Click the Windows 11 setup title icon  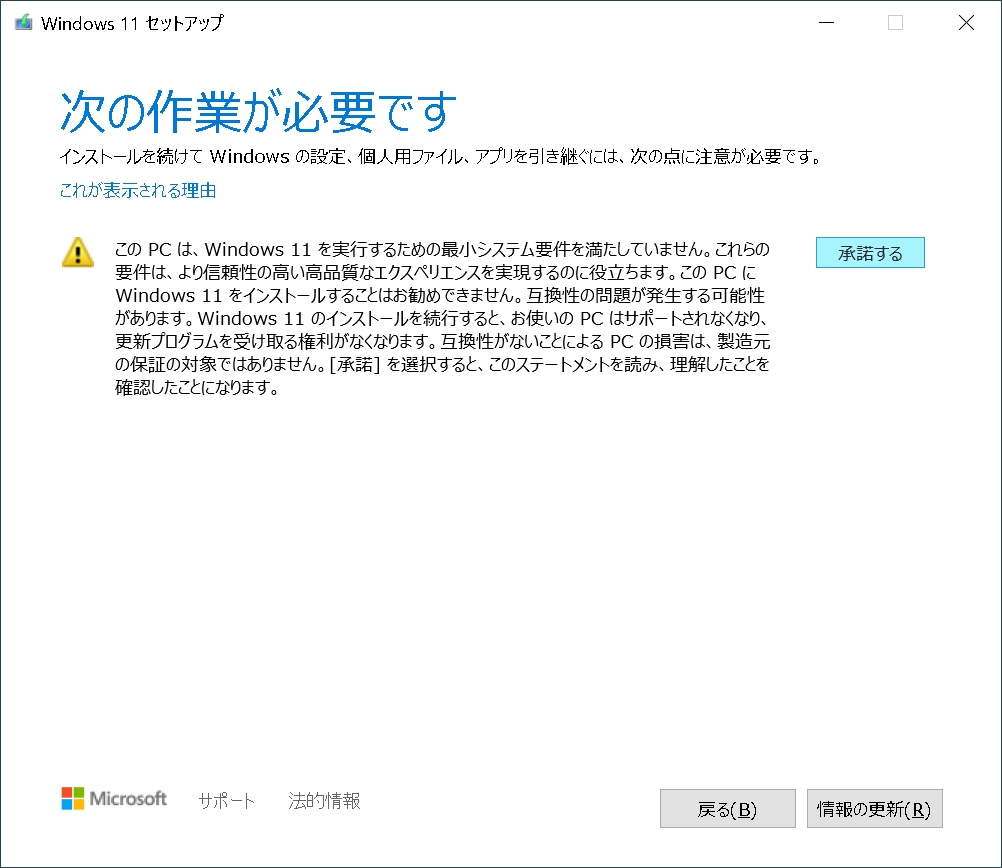click(x=24, y=23)
